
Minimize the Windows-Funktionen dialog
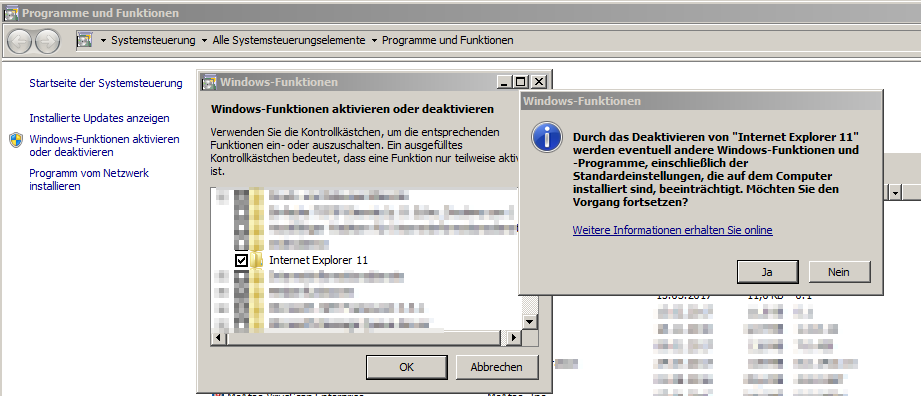pyautogui.click(x=505, y=82)
